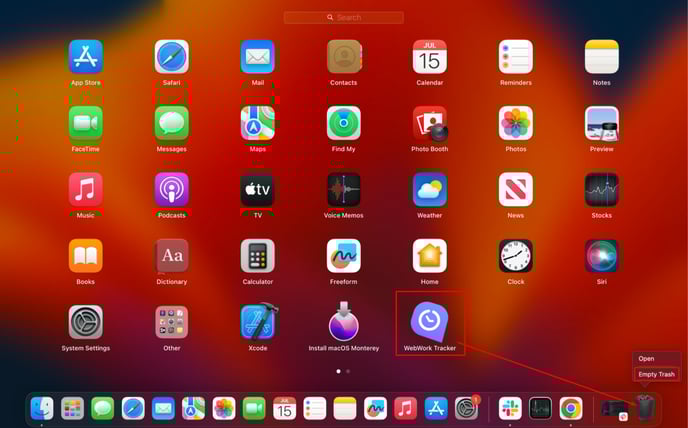This screenshot has height=428, width=688.
Task: Open Mail in the Launchpad grid
Action: pyautogui.click(x=258, y=57)
